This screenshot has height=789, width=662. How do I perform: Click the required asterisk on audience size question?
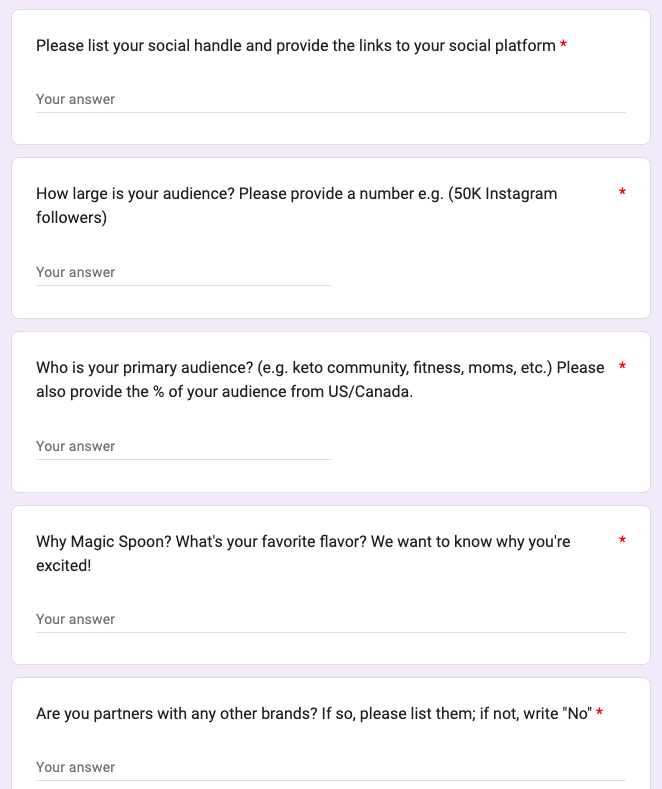click(x=622, y=193)
